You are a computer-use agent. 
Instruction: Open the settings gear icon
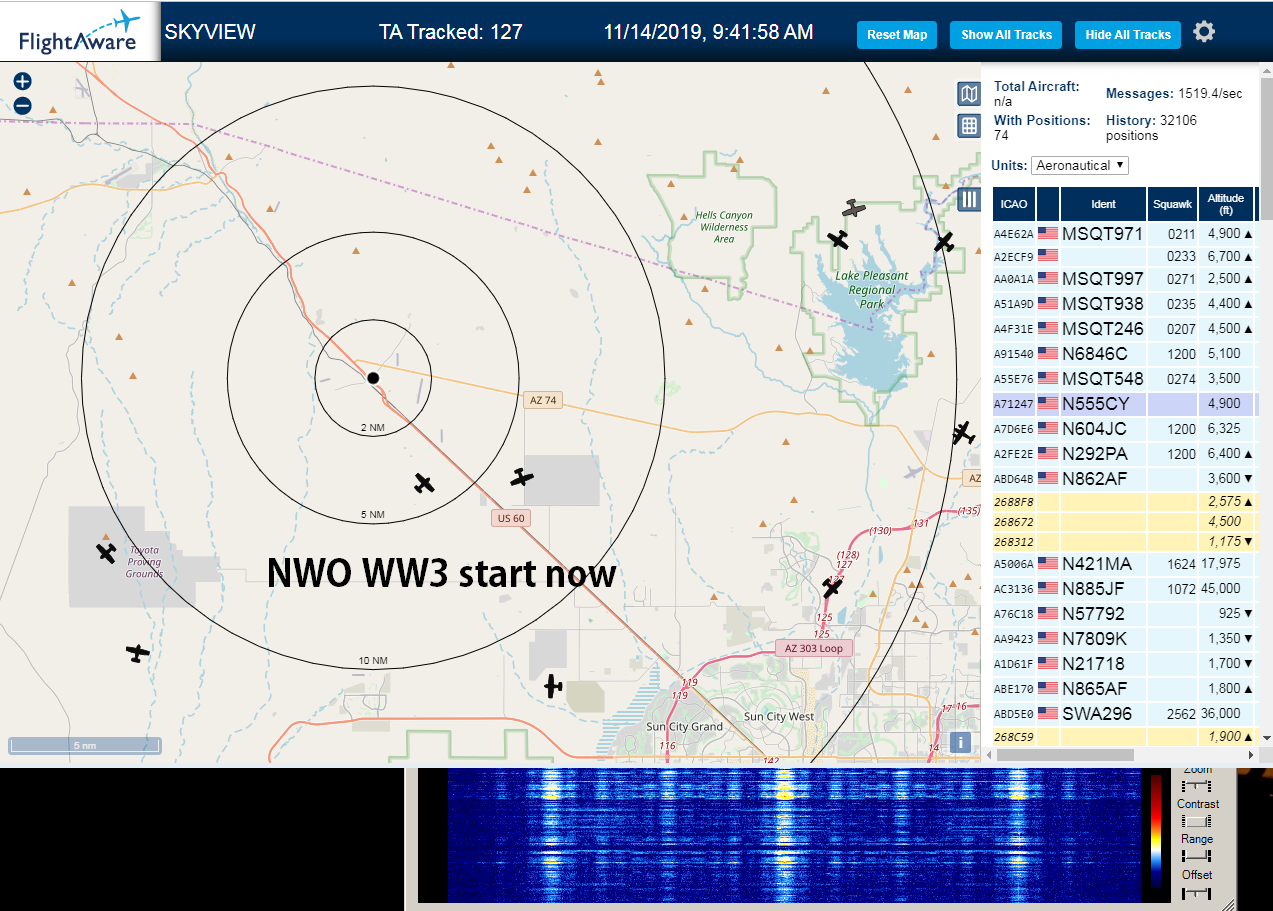pyautogui.click(x=1204, y=32)
